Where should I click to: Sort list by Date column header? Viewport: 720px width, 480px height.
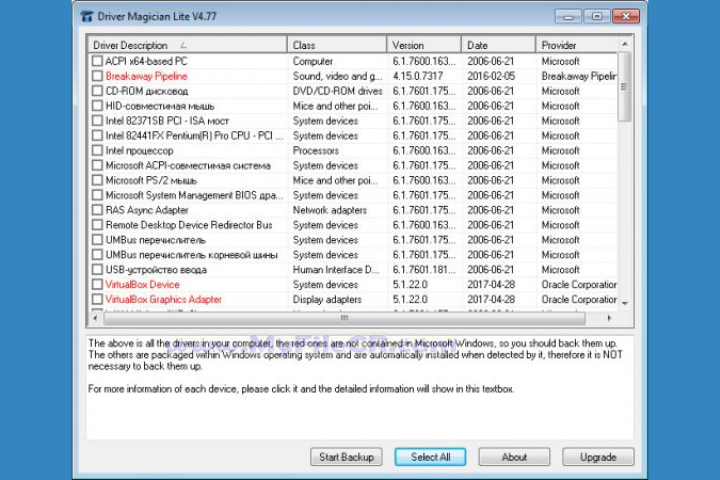coord(498,45)
